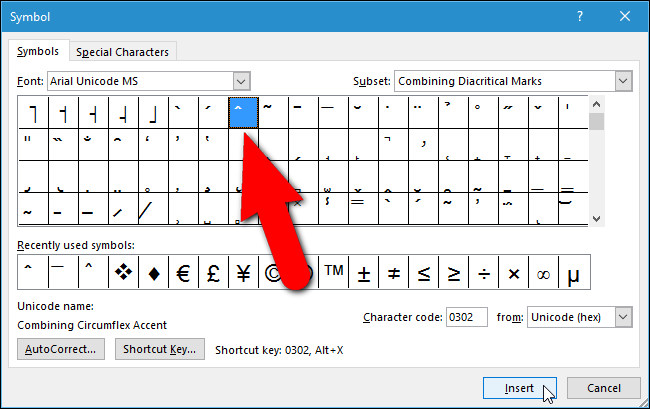Choose the recently used black diamond ♦
650x409 pixels.
pos(154,272)
